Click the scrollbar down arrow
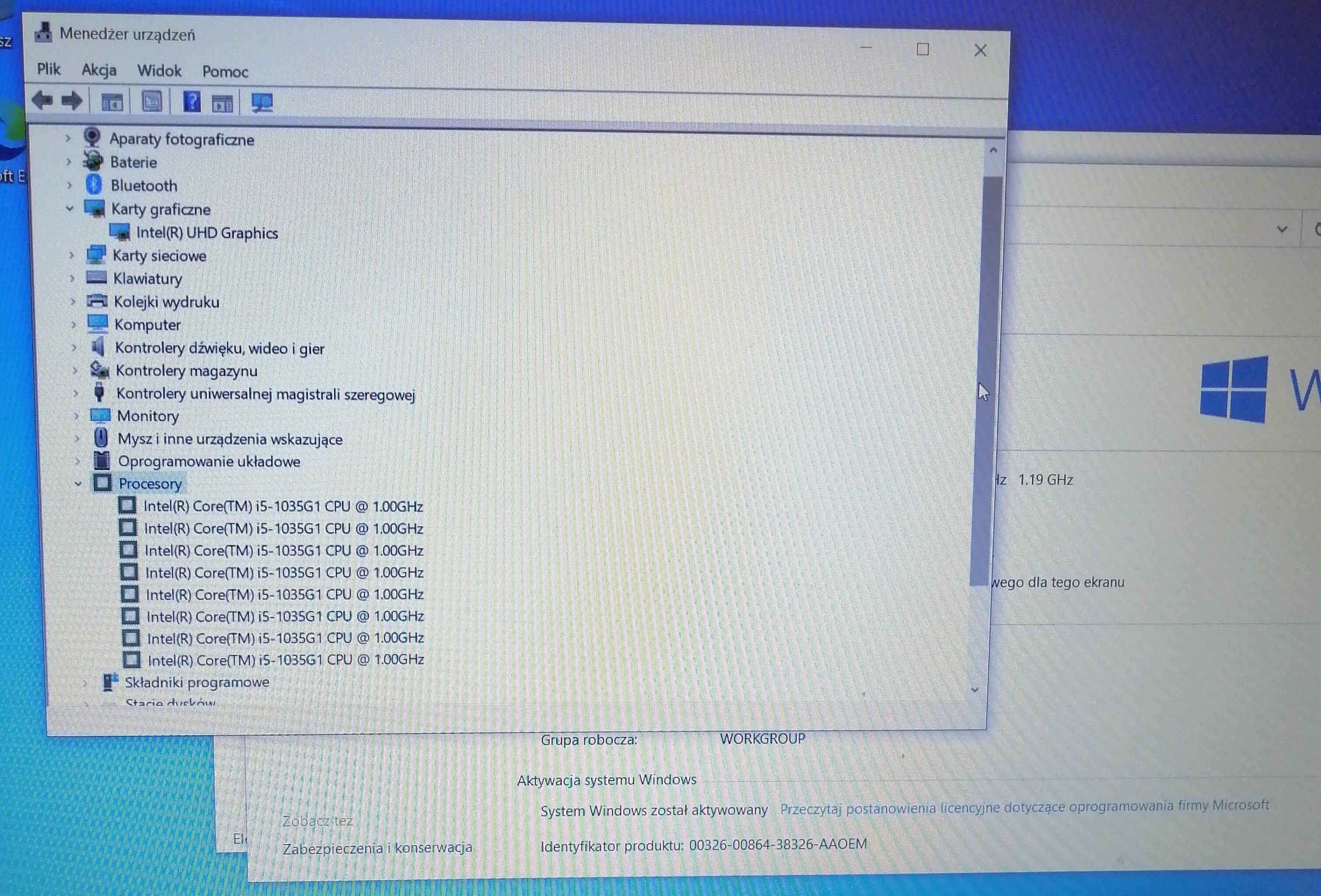The image size is (1321, 896). pyautogui.click(x=975, y=689)
